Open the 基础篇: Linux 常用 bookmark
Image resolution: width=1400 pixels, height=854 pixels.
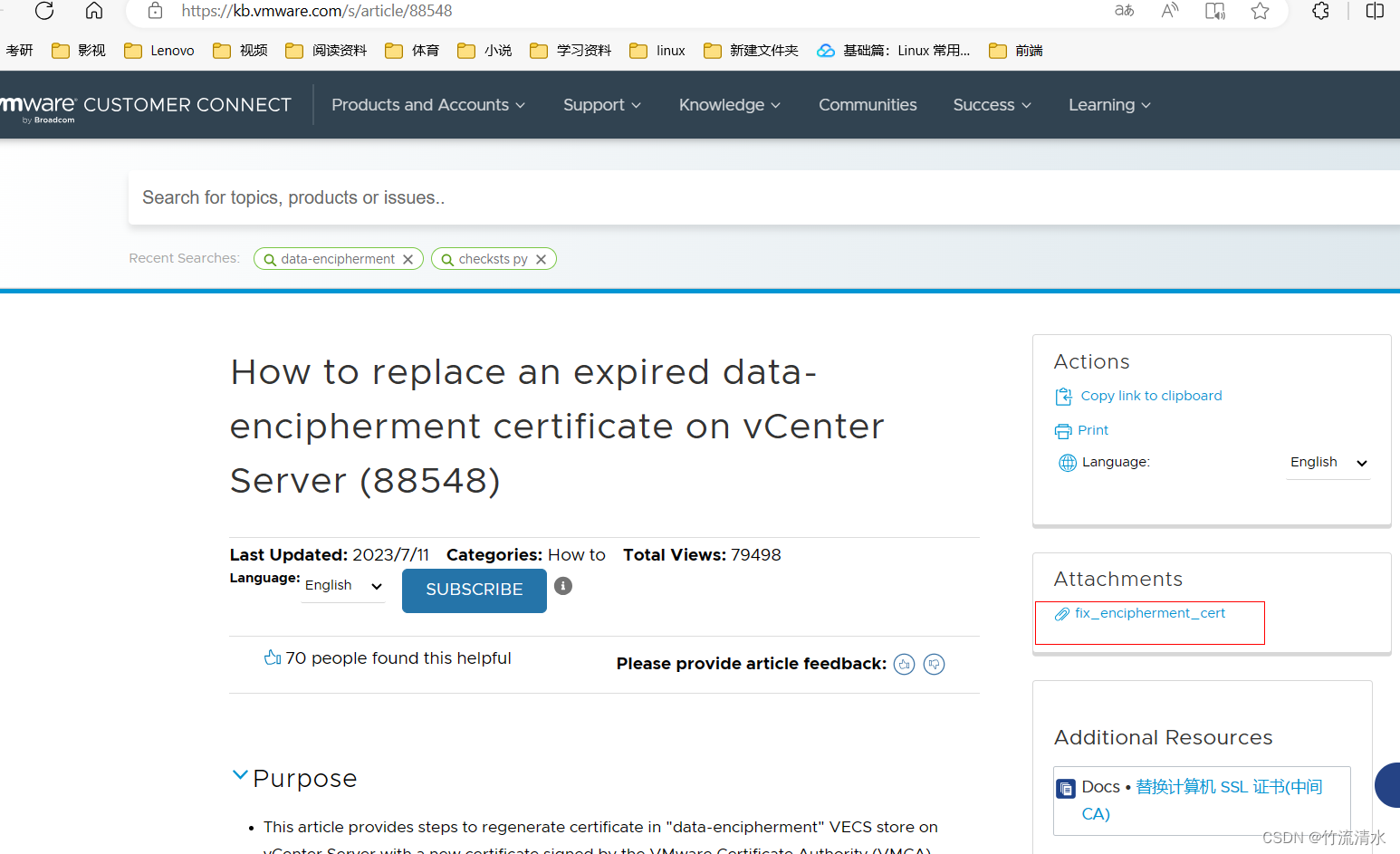click(893, 51)
